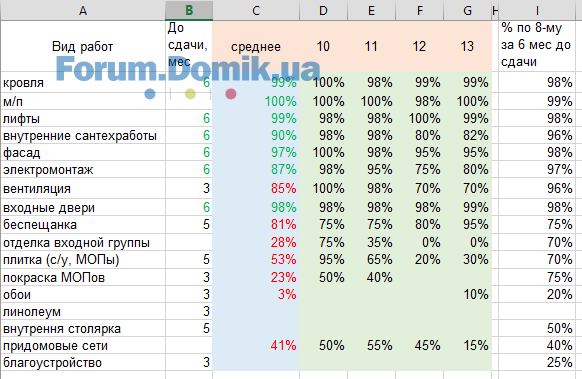The width and height of the screenshot is (582, 379).
Task: Select the 'кровля' row label cell
Action: coord(83,82)
